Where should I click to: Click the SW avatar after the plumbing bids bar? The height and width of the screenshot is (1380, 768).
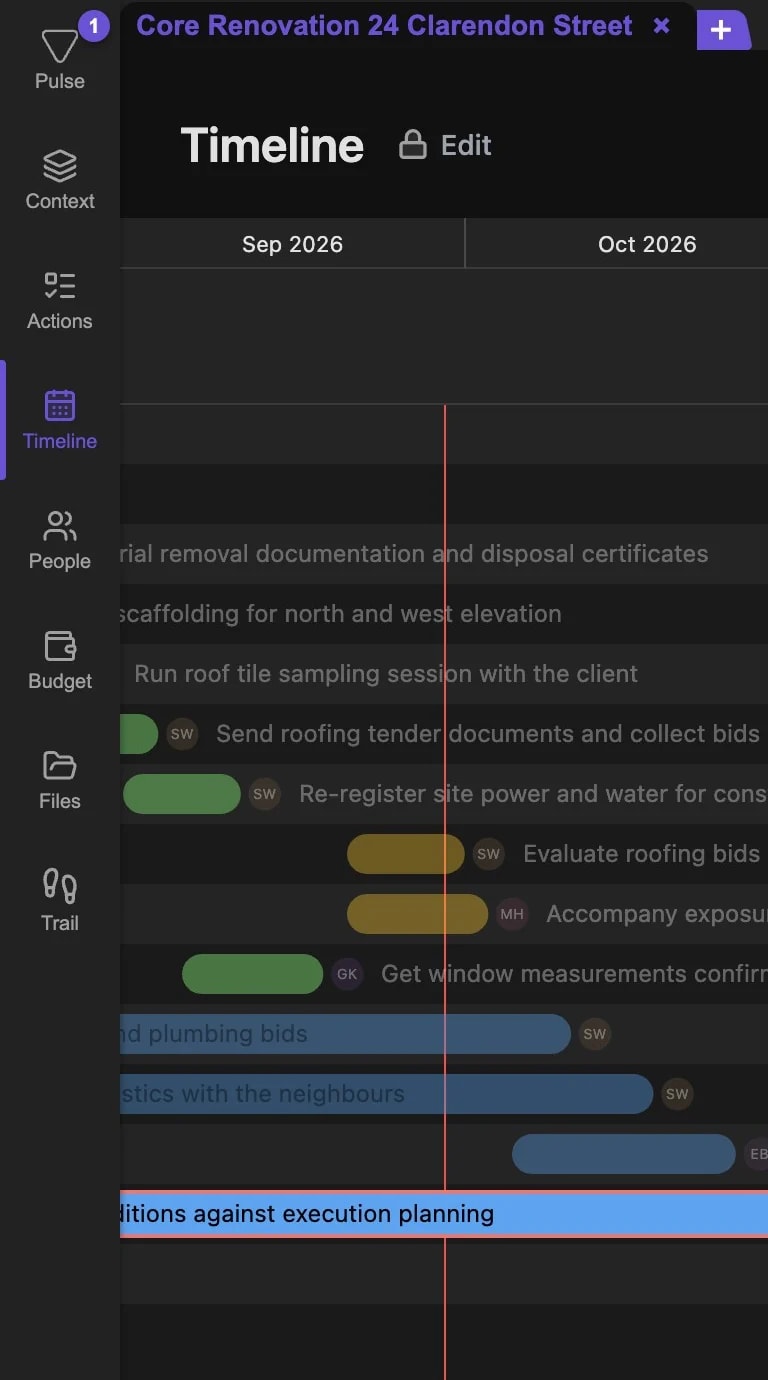pos(595,1034)
